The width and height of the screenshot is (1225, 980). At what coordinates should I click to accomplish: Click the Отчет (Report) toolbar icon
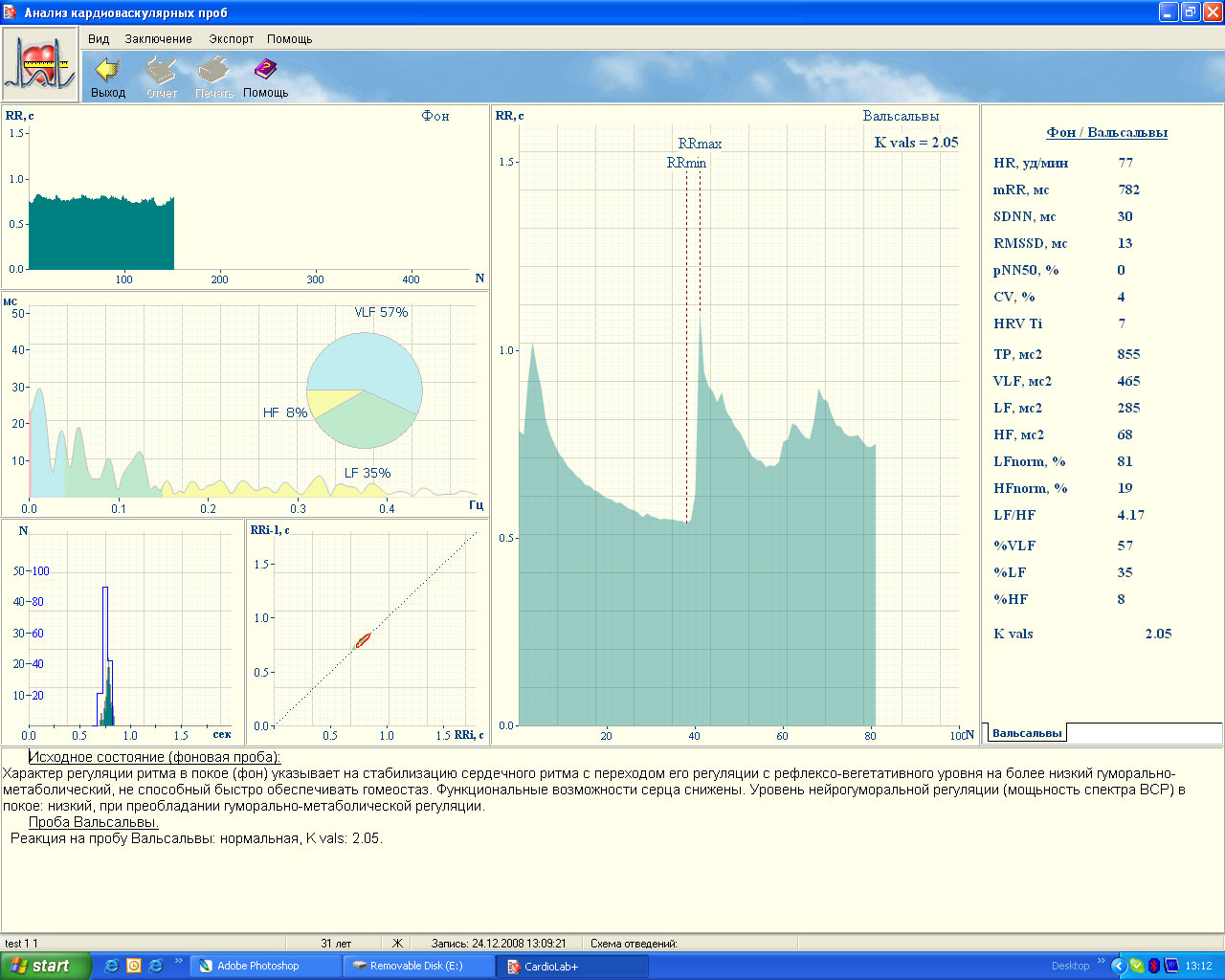161,71
